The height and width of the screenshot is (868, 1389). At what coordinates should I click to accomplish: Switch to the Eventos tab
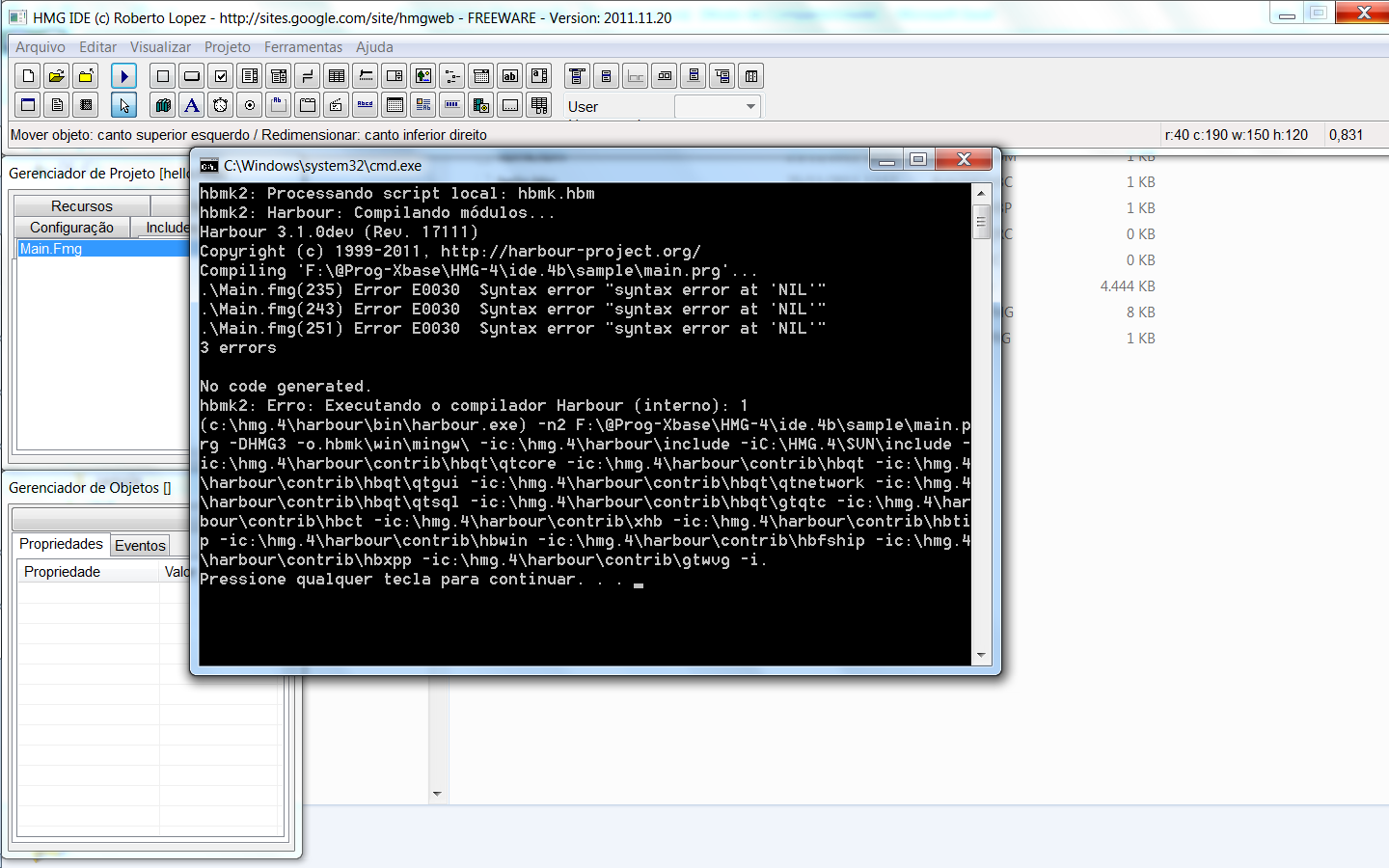coord(140,546)
